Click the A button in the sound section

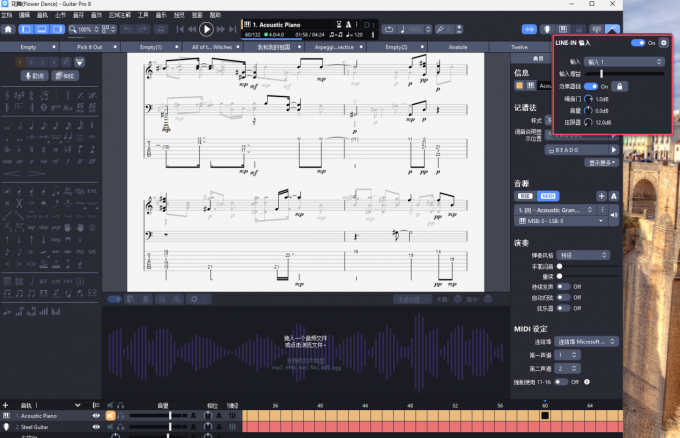click(x=613, y=196)
